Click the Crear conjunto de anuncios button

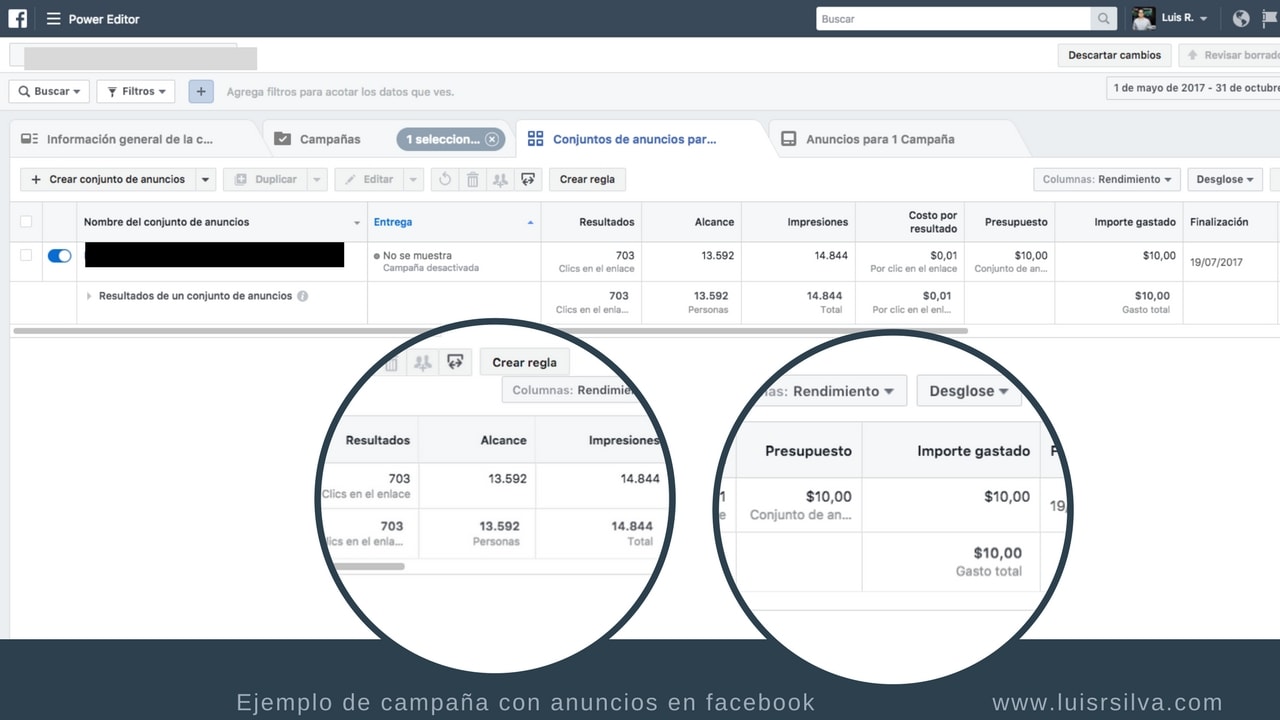pos(108,179)
